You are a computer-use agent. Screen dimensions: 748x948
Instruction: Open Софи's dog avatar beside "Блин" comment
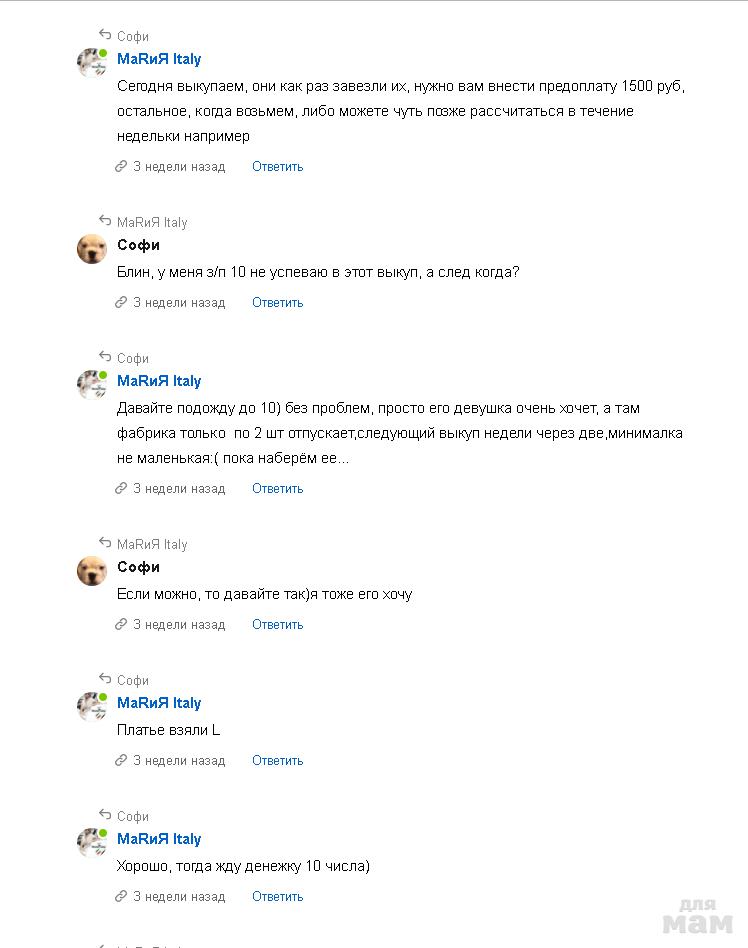tap(92, 249)
